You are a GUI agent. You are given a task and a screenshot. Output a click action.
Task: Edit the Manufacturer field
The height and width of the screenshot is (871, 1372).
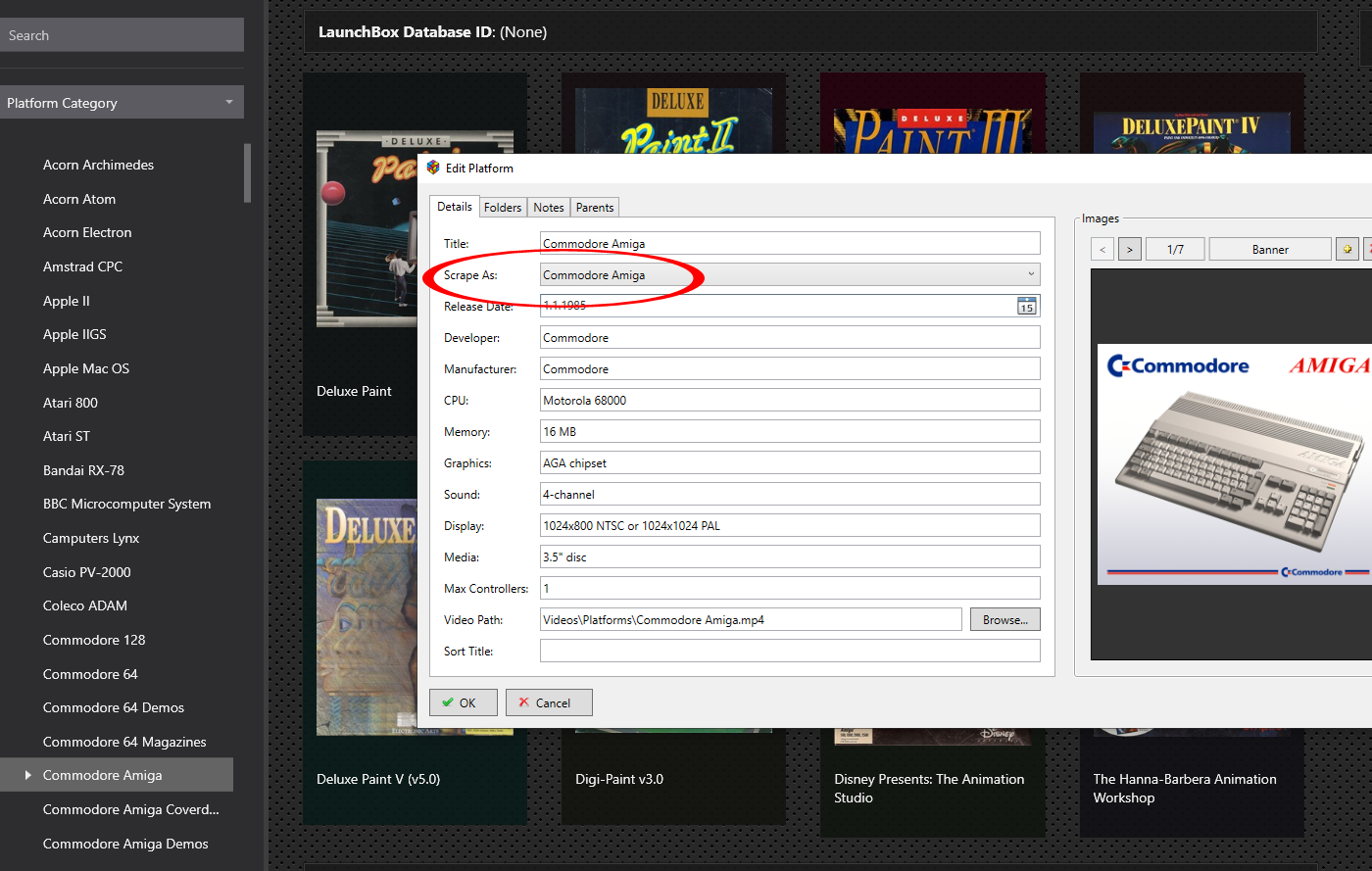point(790,368)
